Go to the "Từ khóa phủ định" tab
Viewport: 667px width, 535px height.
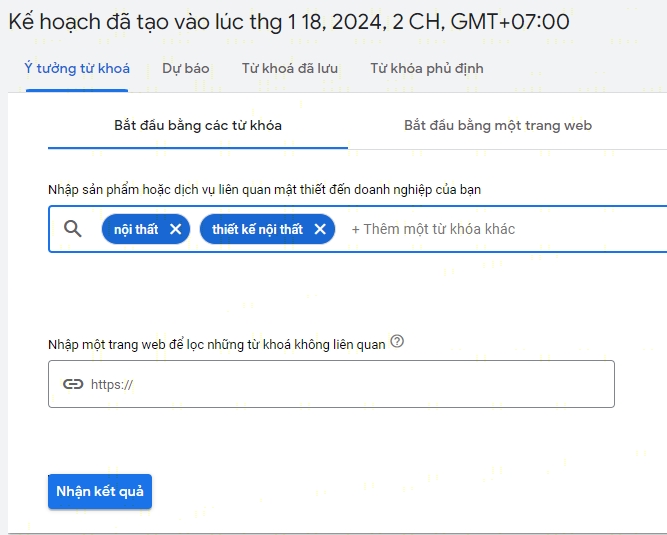coord(426,69)
